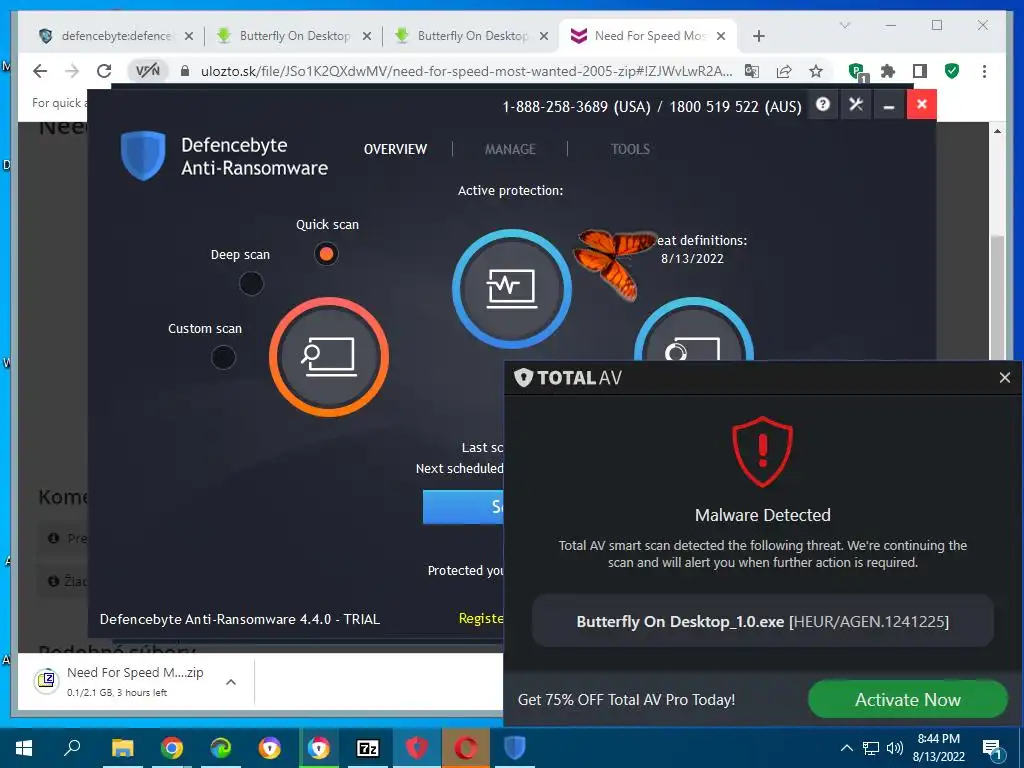1024x768 pixels.
Task: Click the translate page icon
Action: tap(752, 71)
